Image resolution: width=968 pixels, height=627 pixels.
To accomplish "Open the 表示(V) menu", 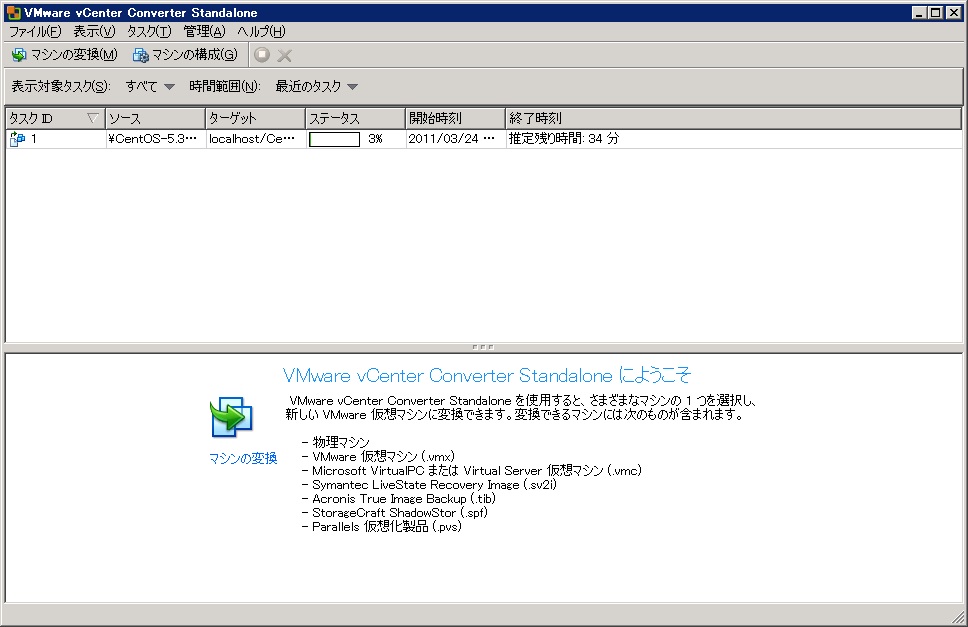I will (x=94, y=31).
